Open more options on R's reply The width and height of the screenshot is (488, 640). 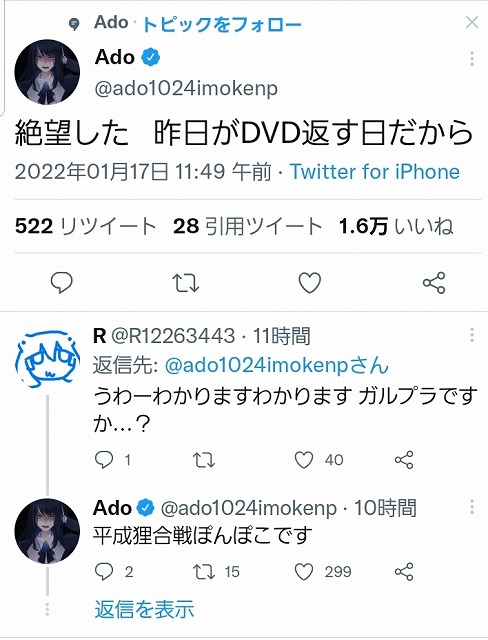(472, 335)
